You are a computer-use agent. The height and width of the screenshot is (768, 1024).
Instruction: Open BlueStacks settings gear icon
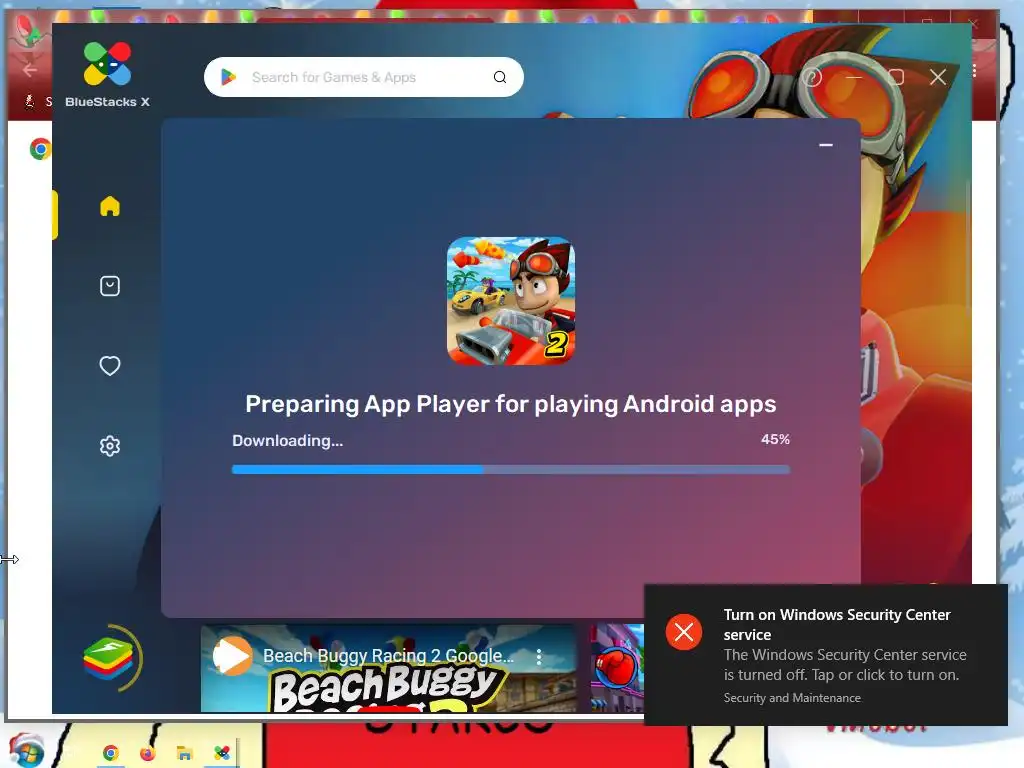pyautogui.click(x=110, y=446)
